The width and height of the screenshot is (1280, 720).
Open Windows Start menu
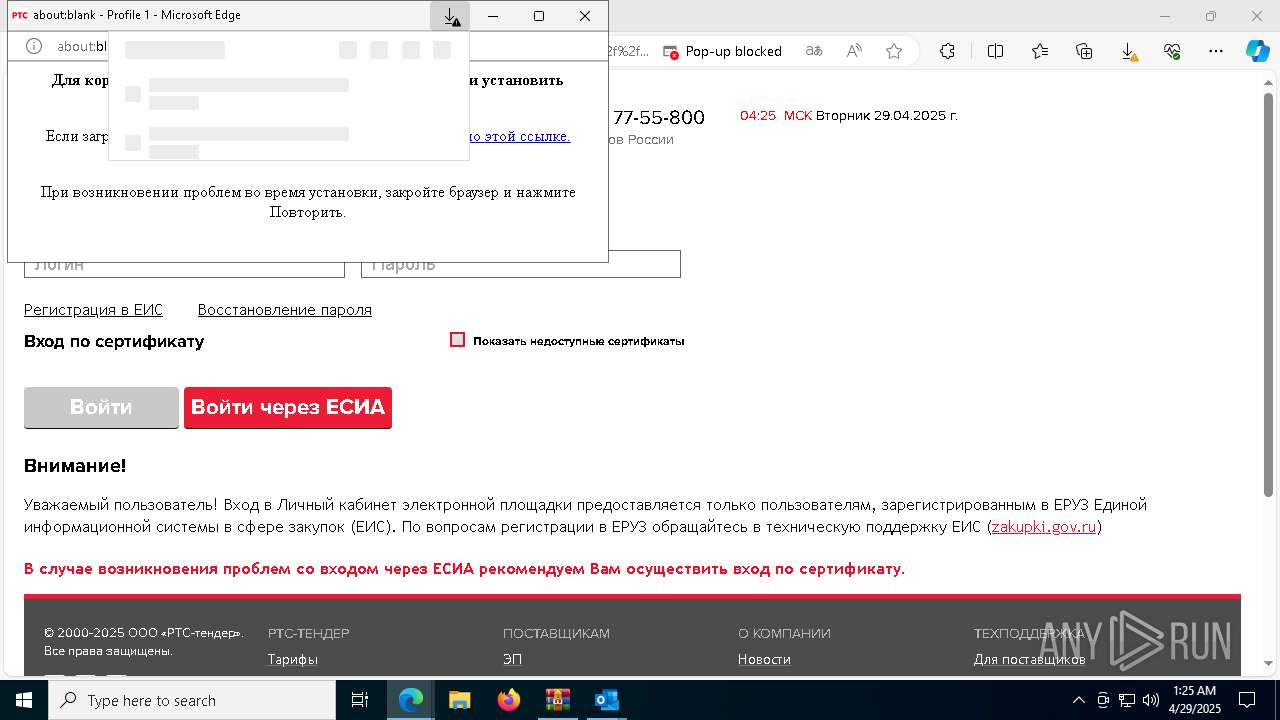(24, 700)
